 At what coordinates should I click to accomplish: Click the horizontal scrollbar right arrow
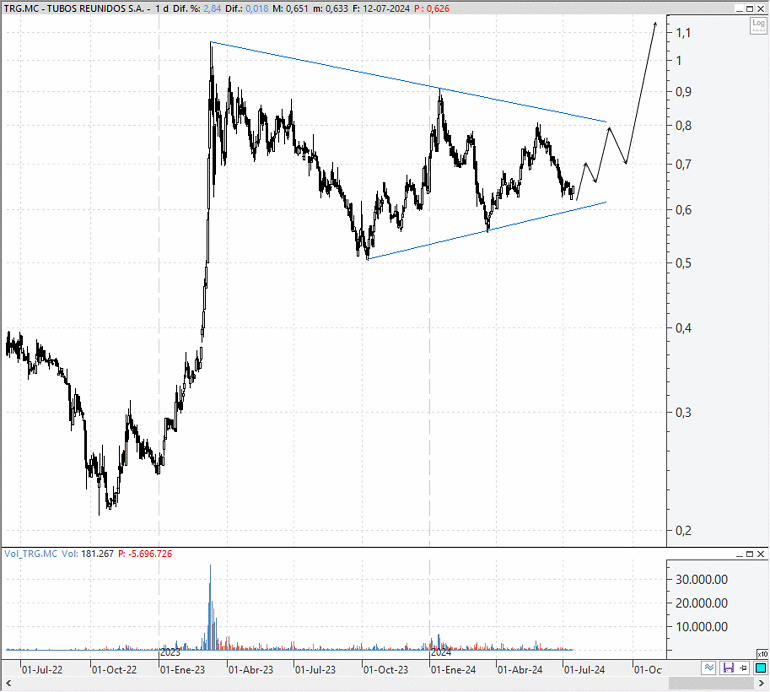point(762,683)
